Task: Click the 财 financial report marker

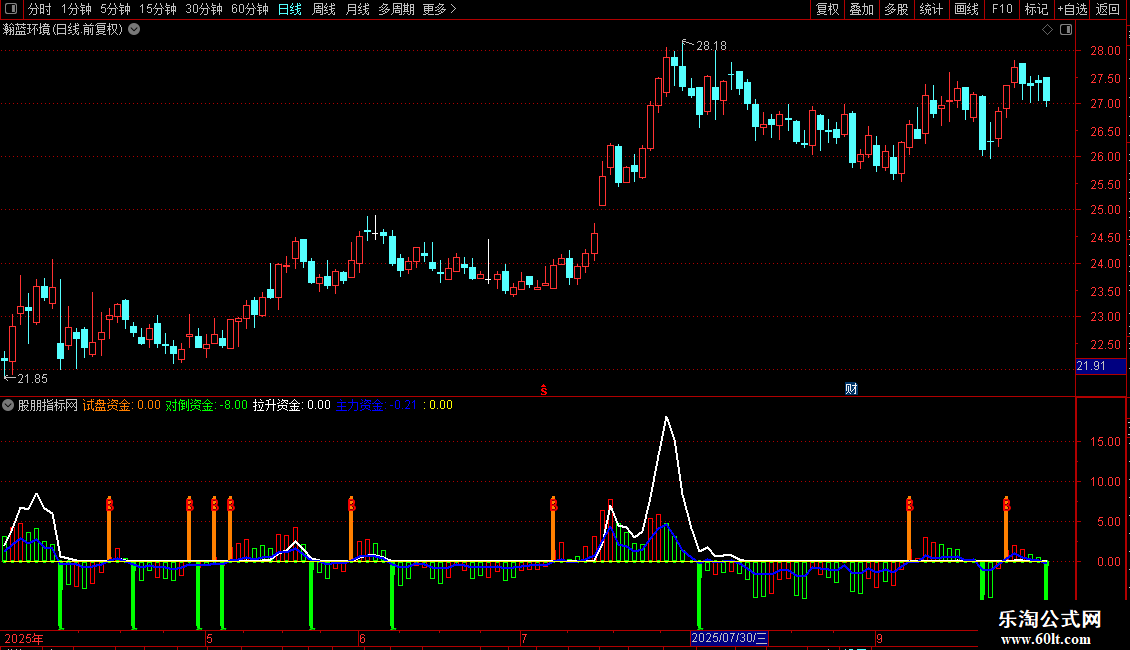Action: pos(851,389)
